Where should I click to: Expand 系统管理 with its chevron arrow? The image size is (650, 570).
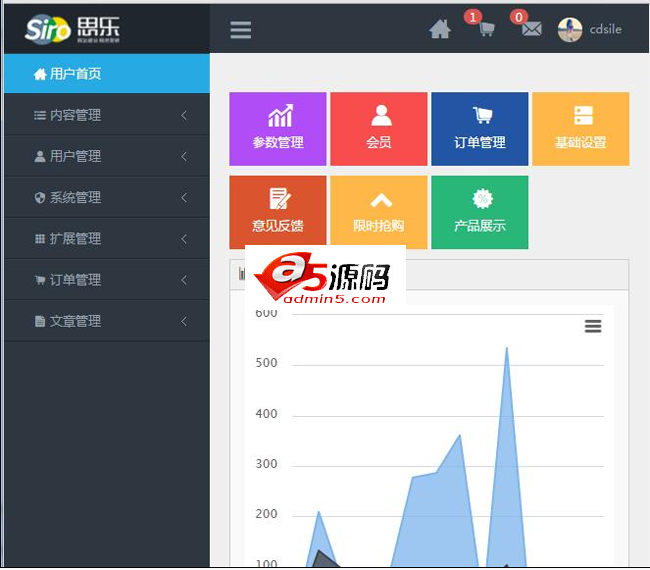(184, 197)
